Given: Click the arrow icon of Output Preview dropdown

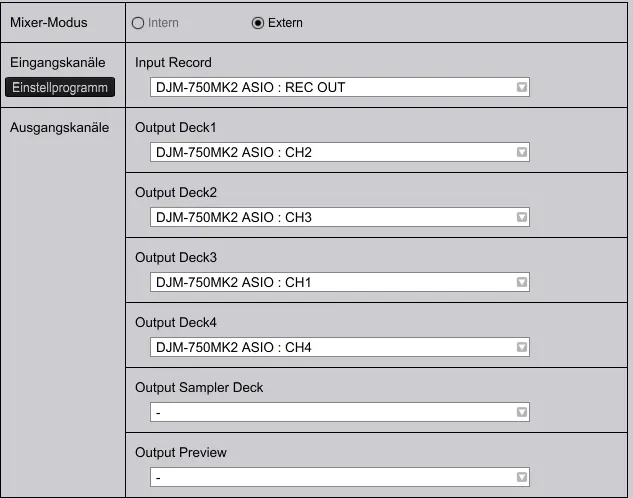Looking at the screenshot, I should 521,477.
